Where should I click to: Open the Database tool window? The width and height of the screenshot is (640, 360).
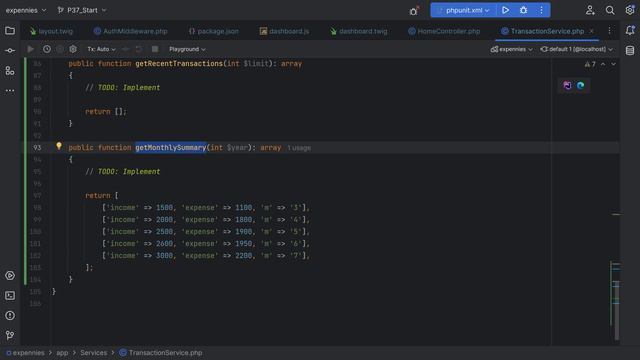coord(630,50)
